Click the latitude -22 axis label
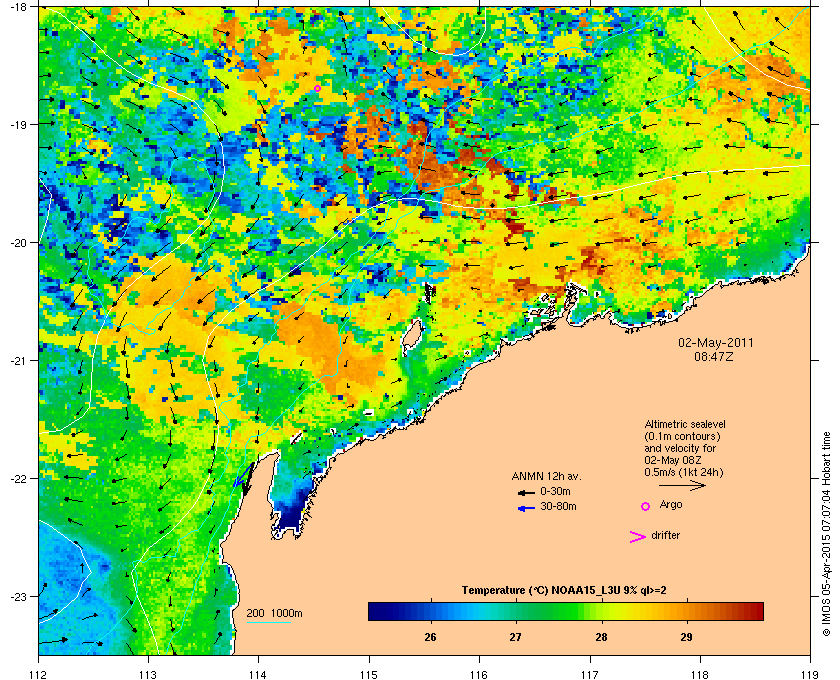This screenshot has width=840, height=680. (x=18, y=479)
